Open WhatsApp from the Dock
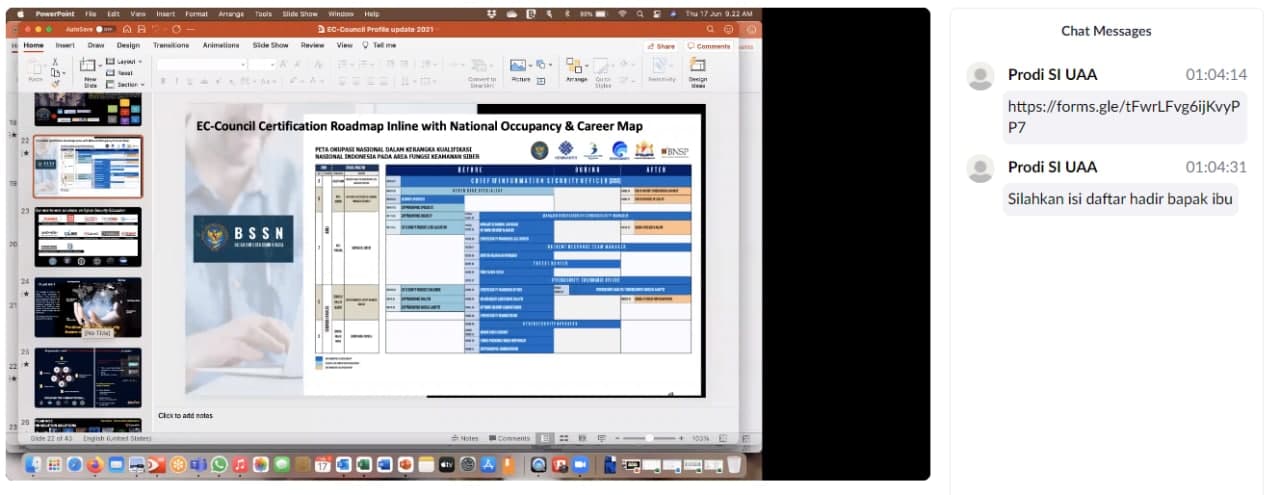This screenshot has width=1280, height=495. 219,465
